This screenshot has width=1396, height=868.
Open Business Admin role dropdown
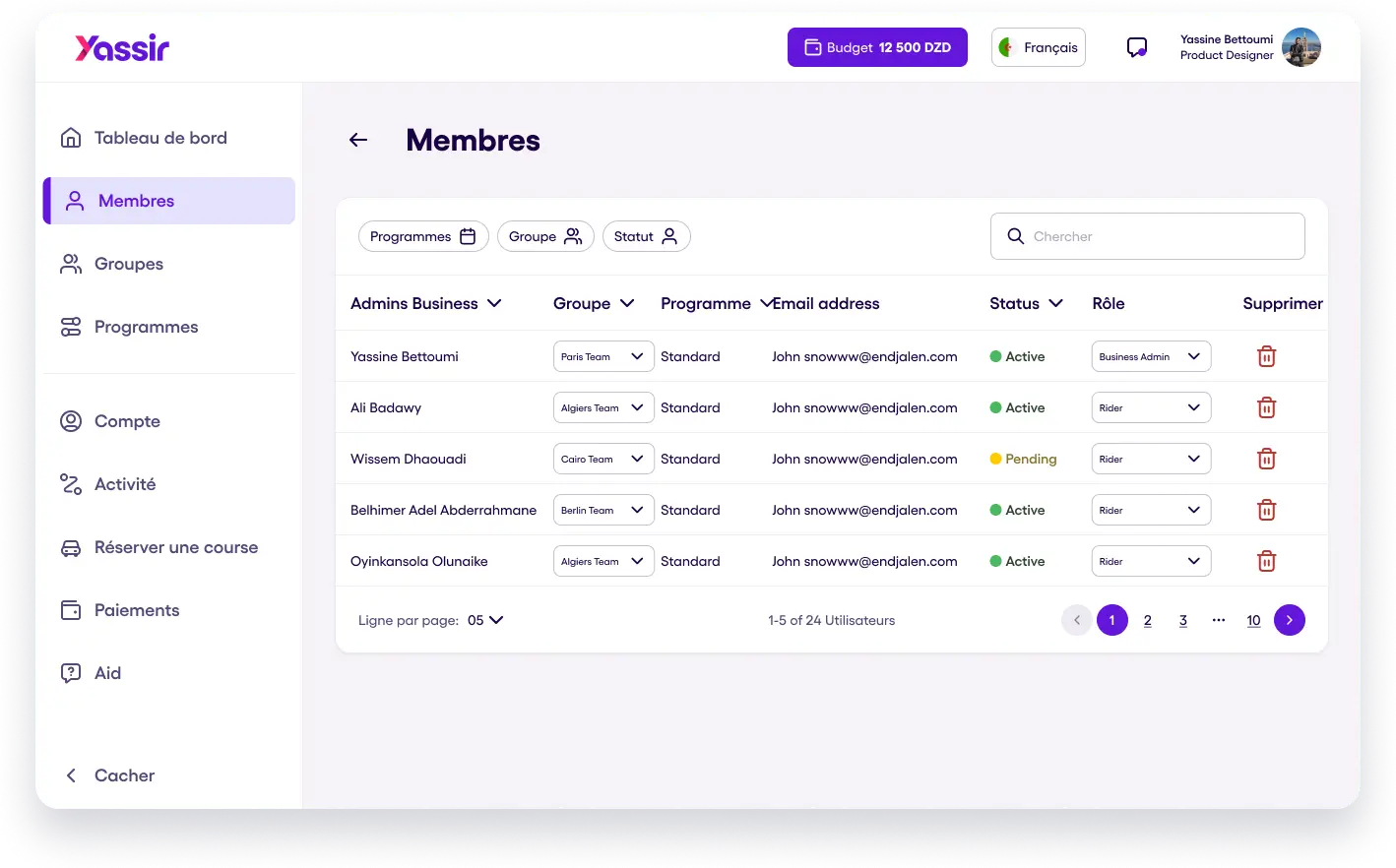[1152, 356]
